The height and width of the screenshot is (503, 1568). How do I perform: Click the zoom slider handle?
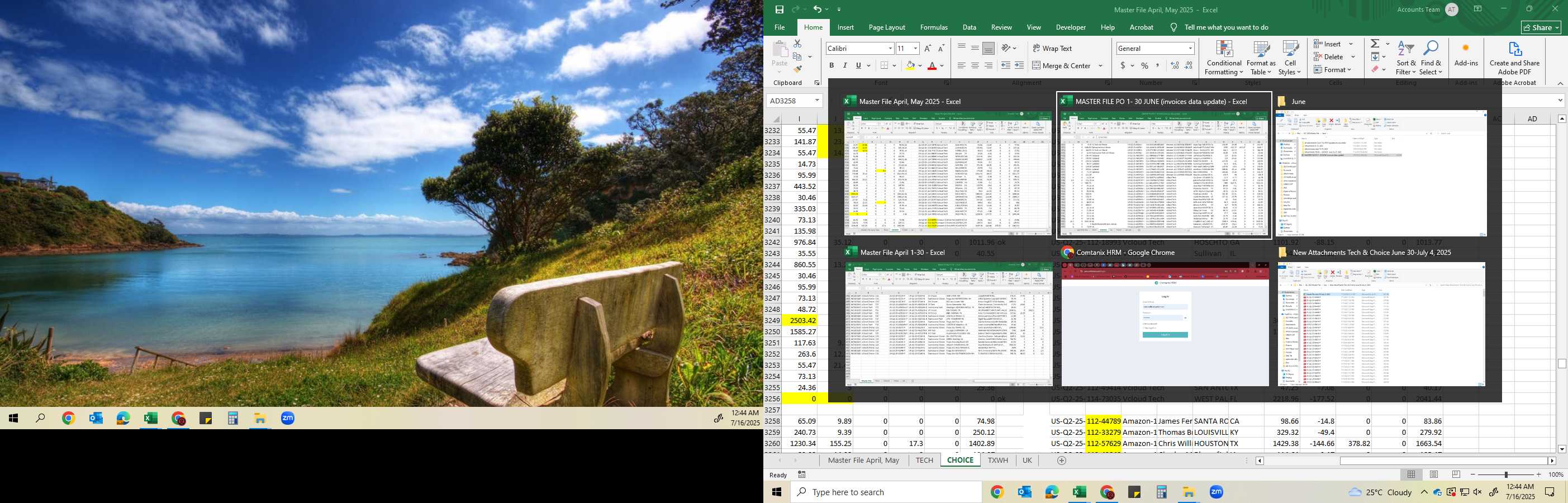(x=1506, y=474)
